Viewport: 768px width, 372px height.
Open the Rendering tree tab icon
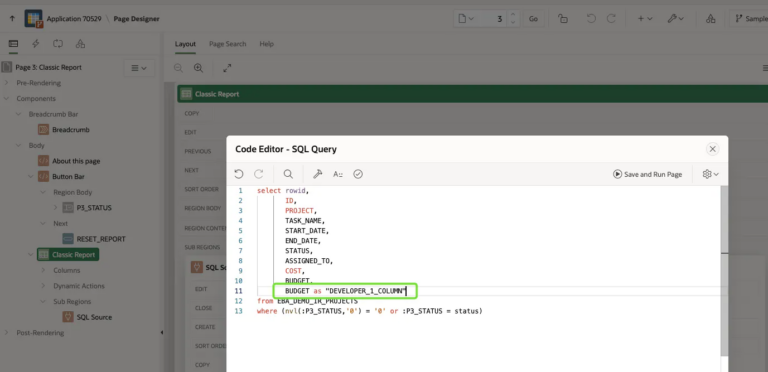point(13,44)
